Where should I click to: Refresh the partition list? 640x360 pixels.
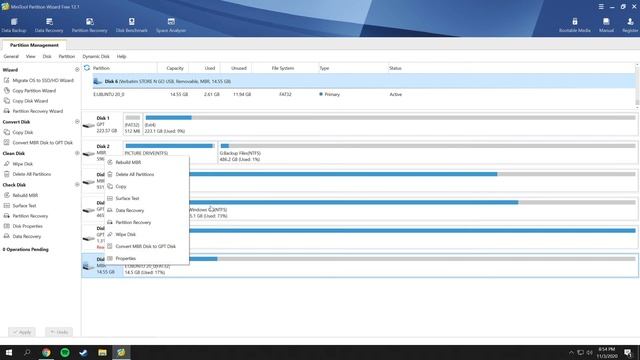pos(87,68)
